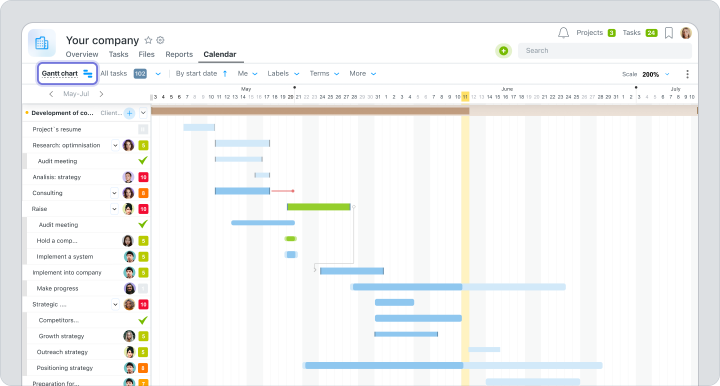This screenshot has height=386, width=720.
Task: Open the three-dot options menu
Action: [687, 74]
